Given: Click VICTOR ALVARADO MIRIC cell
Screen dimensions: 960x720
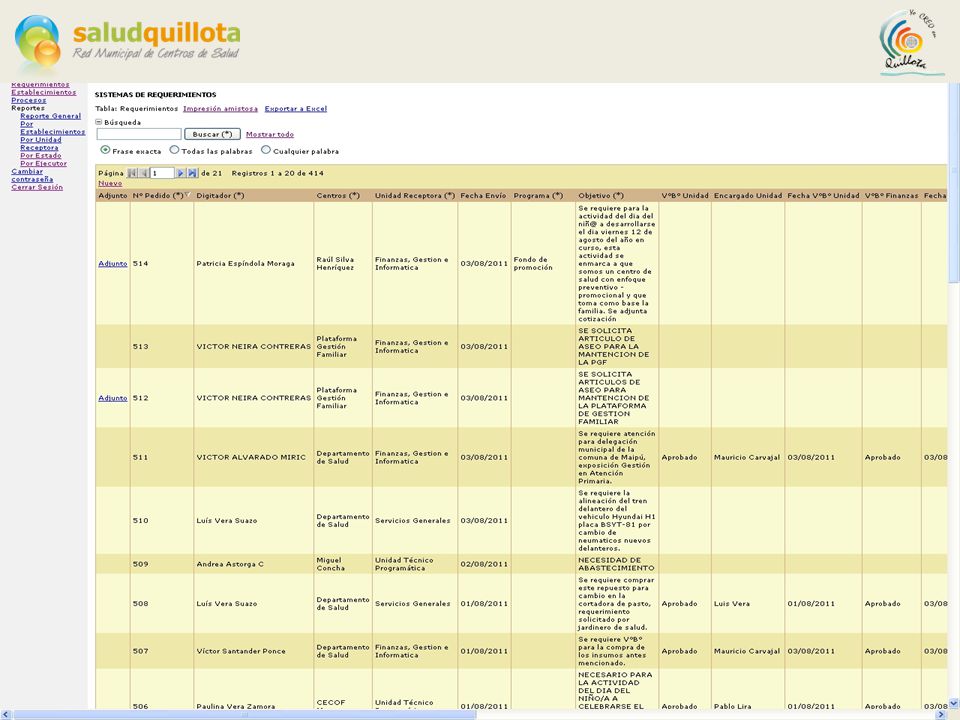Looking at the screenshot, I should click(251, 457).
